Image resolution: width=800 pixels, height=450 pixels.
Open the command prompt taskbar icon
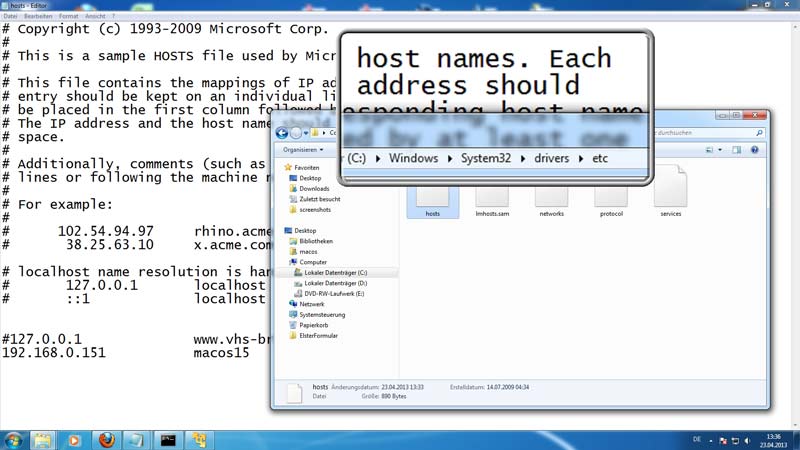click(168, 440)
